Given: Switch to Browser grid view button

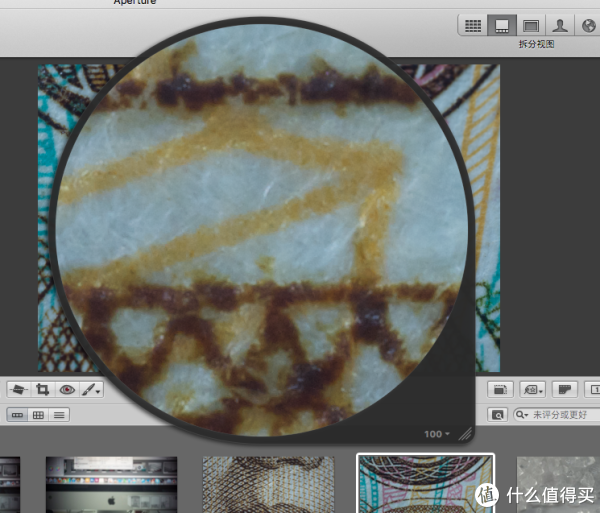Looking at the screenshot, I should click(x=473, y=26).
